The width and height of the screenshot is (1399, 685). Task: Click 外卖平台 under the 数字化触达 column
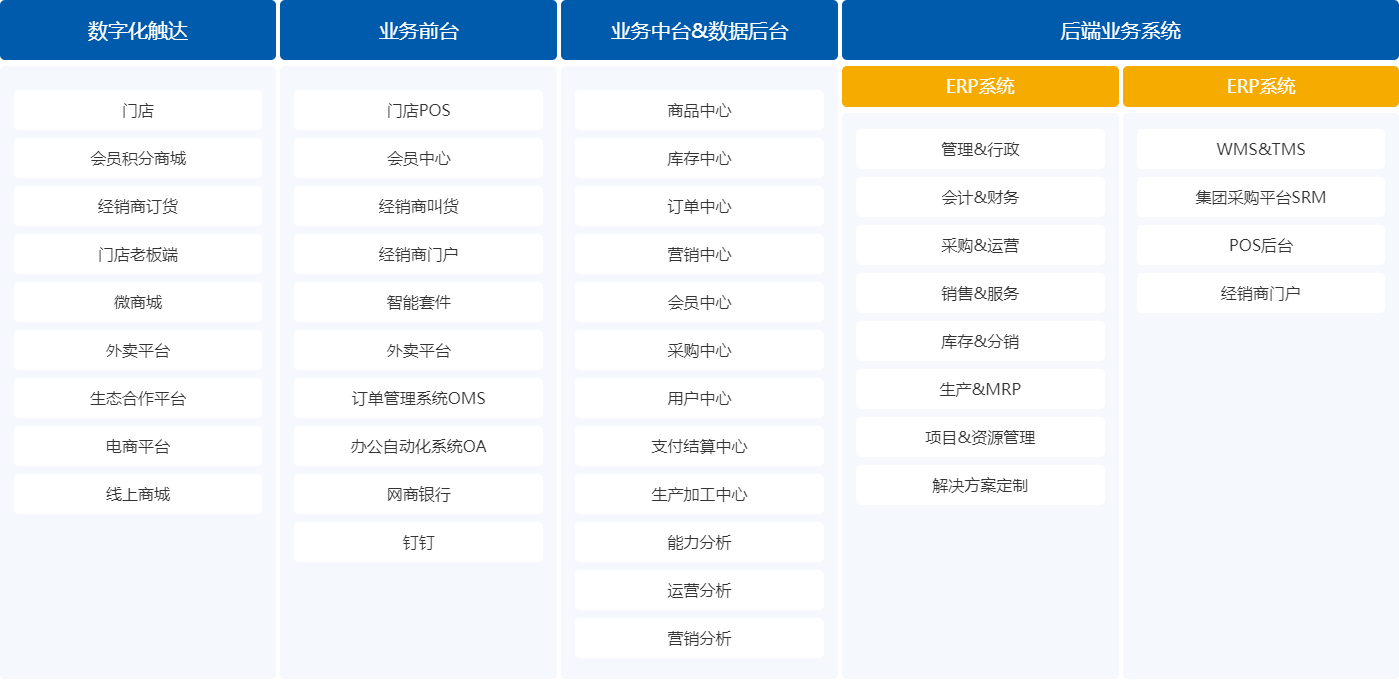click(x=138, y=350)
